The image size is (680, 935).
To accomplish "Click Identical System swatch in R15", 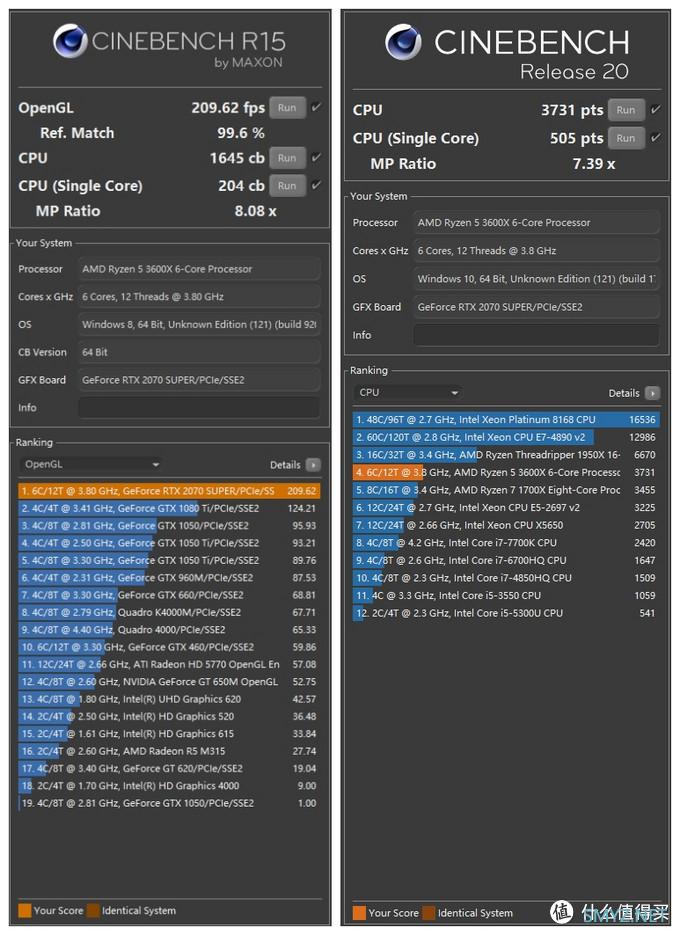I will pyautogui.click(x=93, y=911).
